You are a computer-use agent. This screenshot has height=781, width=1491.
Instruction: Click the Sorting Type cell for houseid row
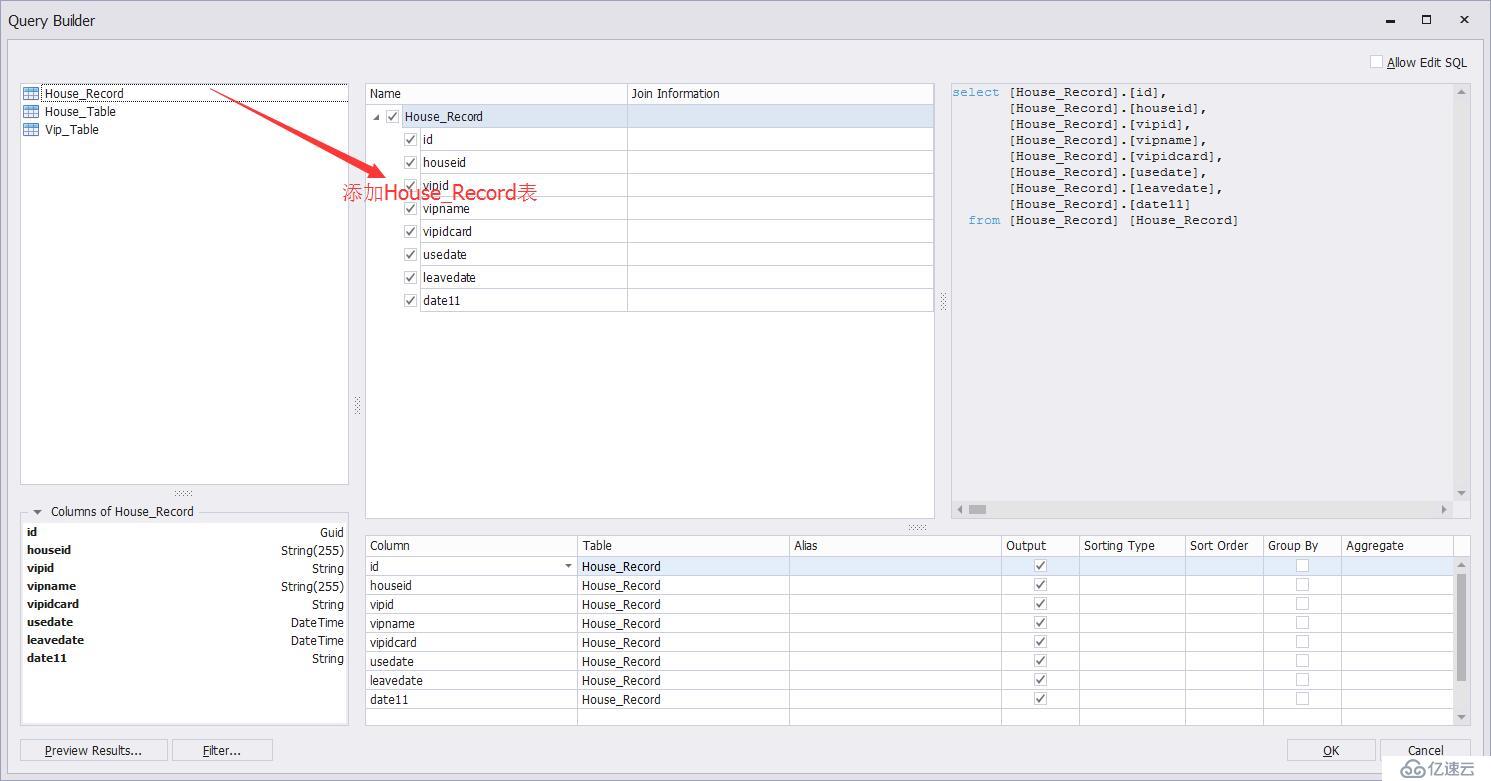(x=1132, y=585)
